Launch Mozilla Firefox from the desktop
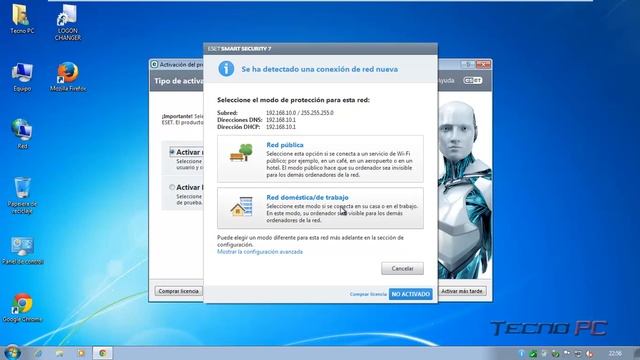640x360 pixels. [x=68, y=77]
